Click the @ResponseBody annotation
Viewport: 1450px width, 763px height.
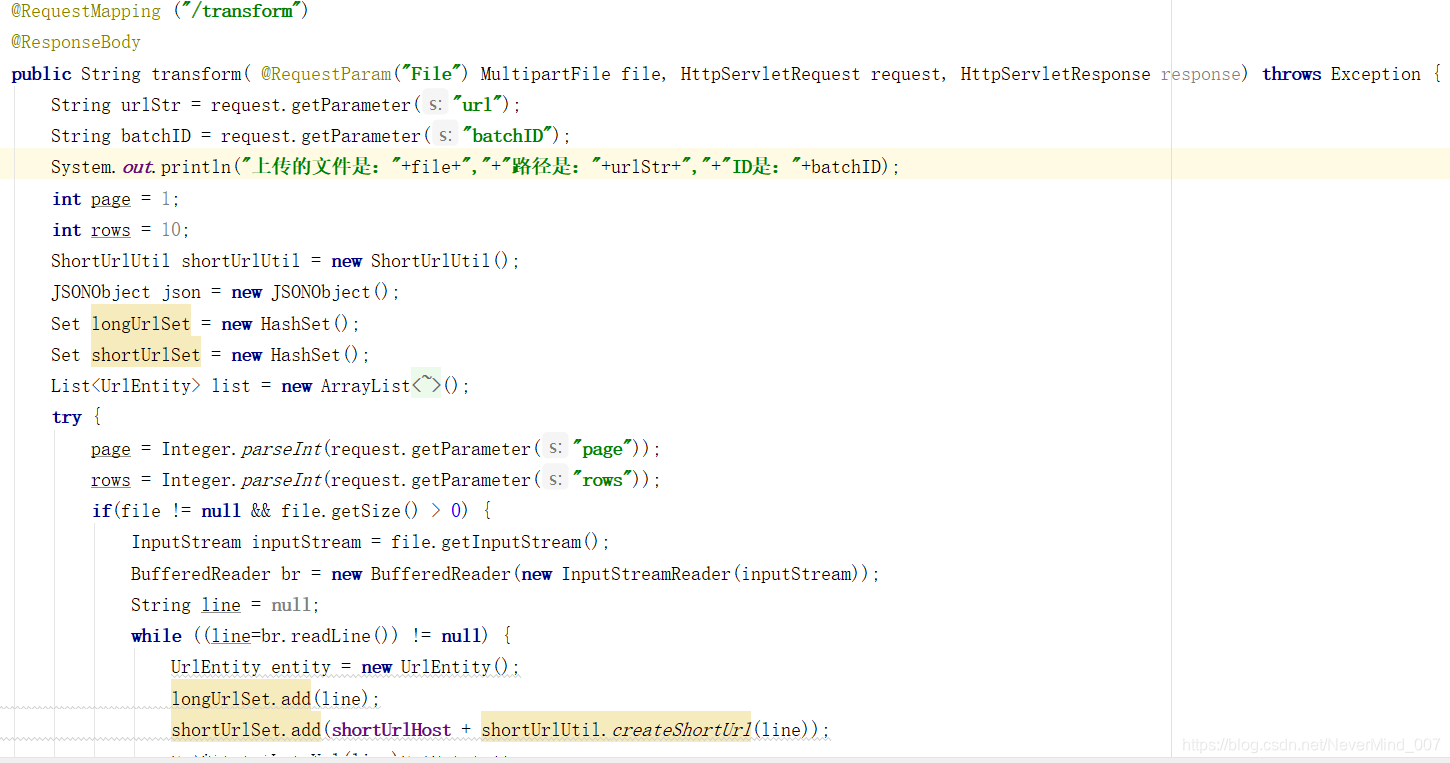pos(75,42)
